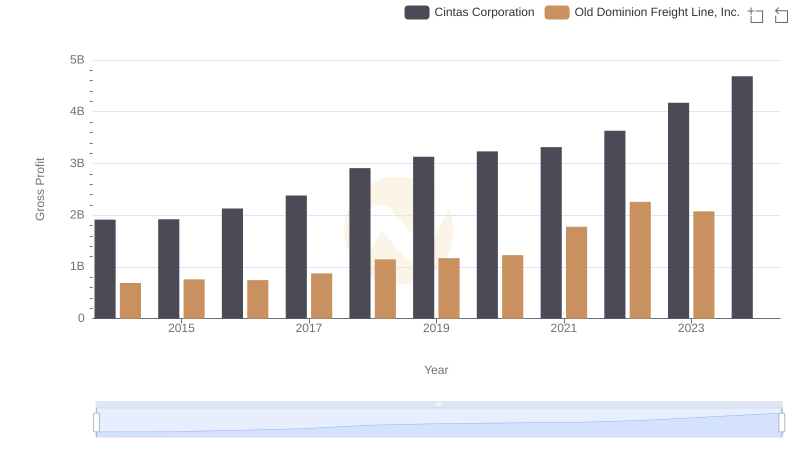Toggle Cintas Corporation legend series
Screen dimensions: 800x461
[469, 12]
